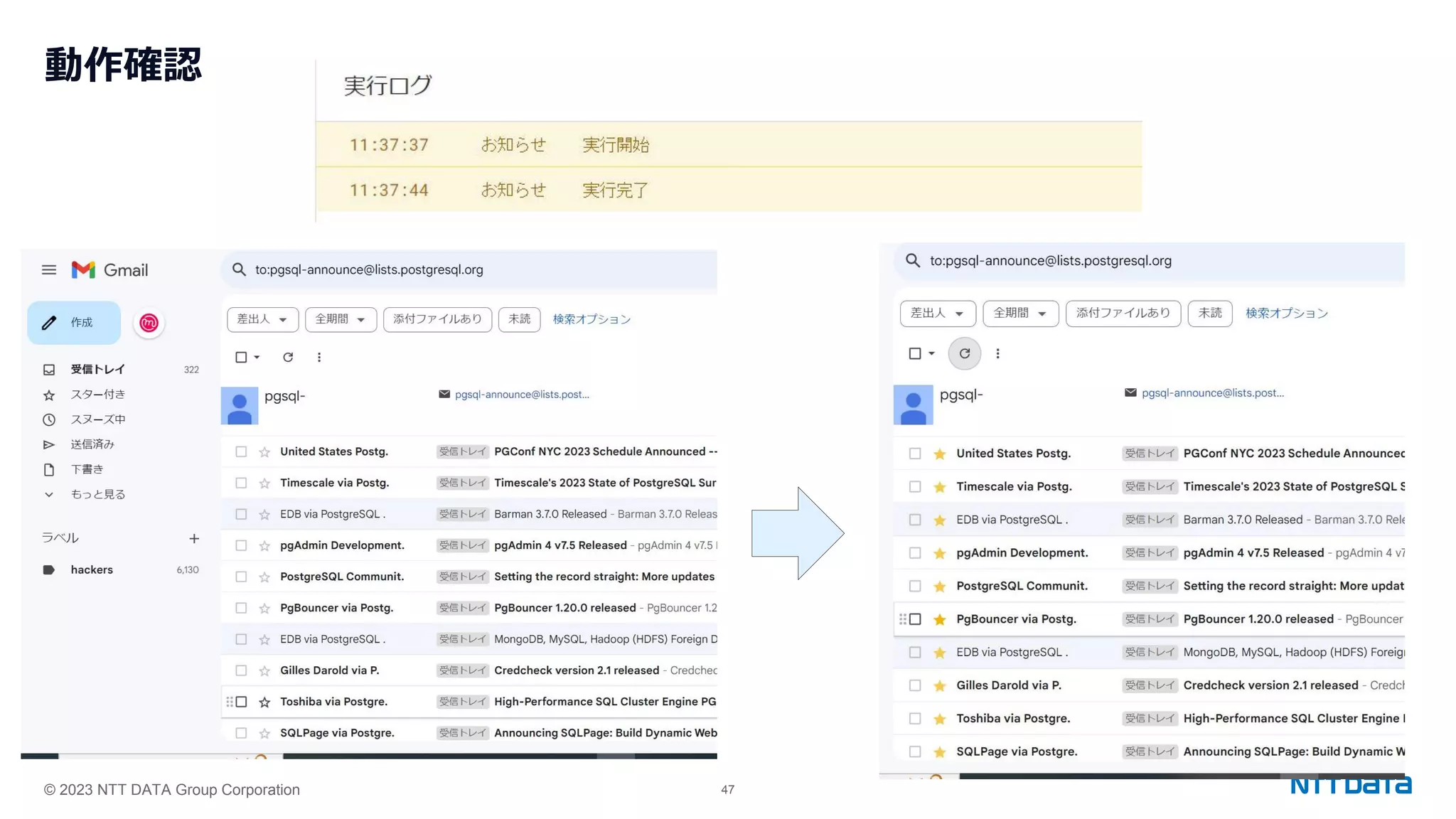Tick checkbox for Gilles Darold email in left window
This screenshot has height=819, width=1456.
point(241,670)
